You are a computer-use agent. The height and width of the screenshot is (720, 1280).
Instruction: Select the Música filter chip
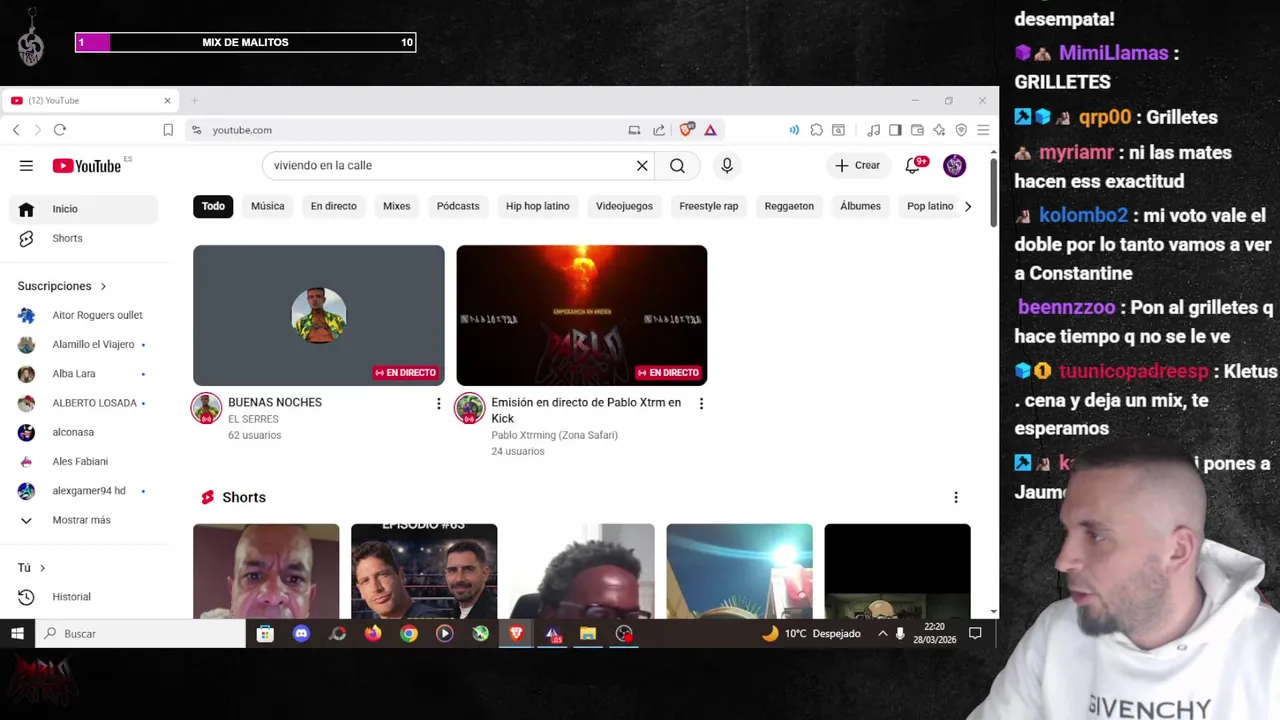pyautogui.click(x=267, y=206)
